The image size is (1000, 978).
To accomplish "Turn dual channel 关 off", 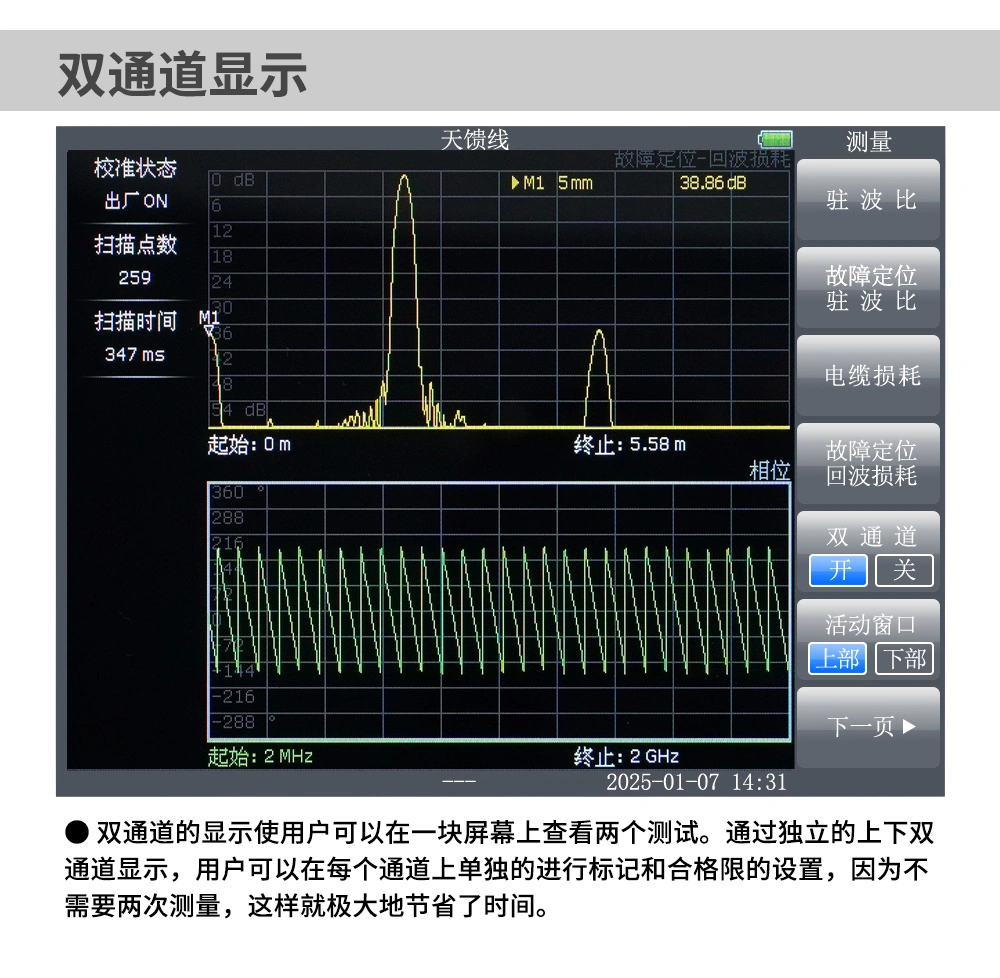I will [x=903, y=570].
